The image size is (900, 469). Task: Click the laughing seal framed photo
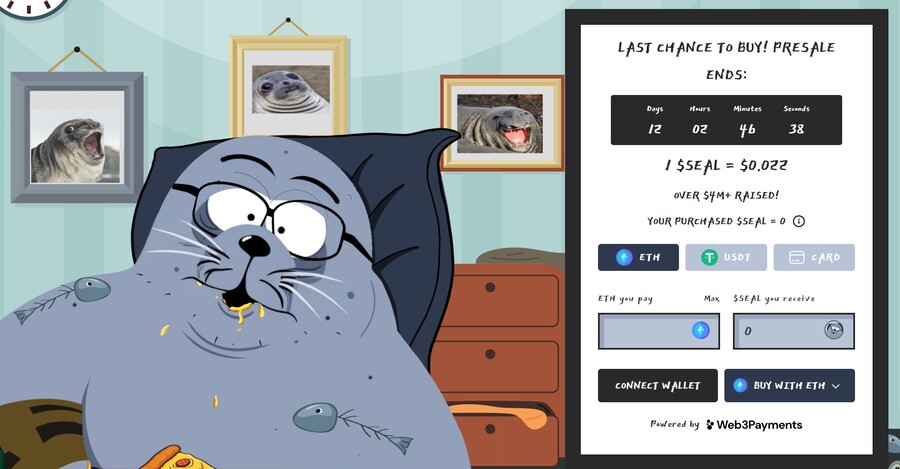(501, 123)
